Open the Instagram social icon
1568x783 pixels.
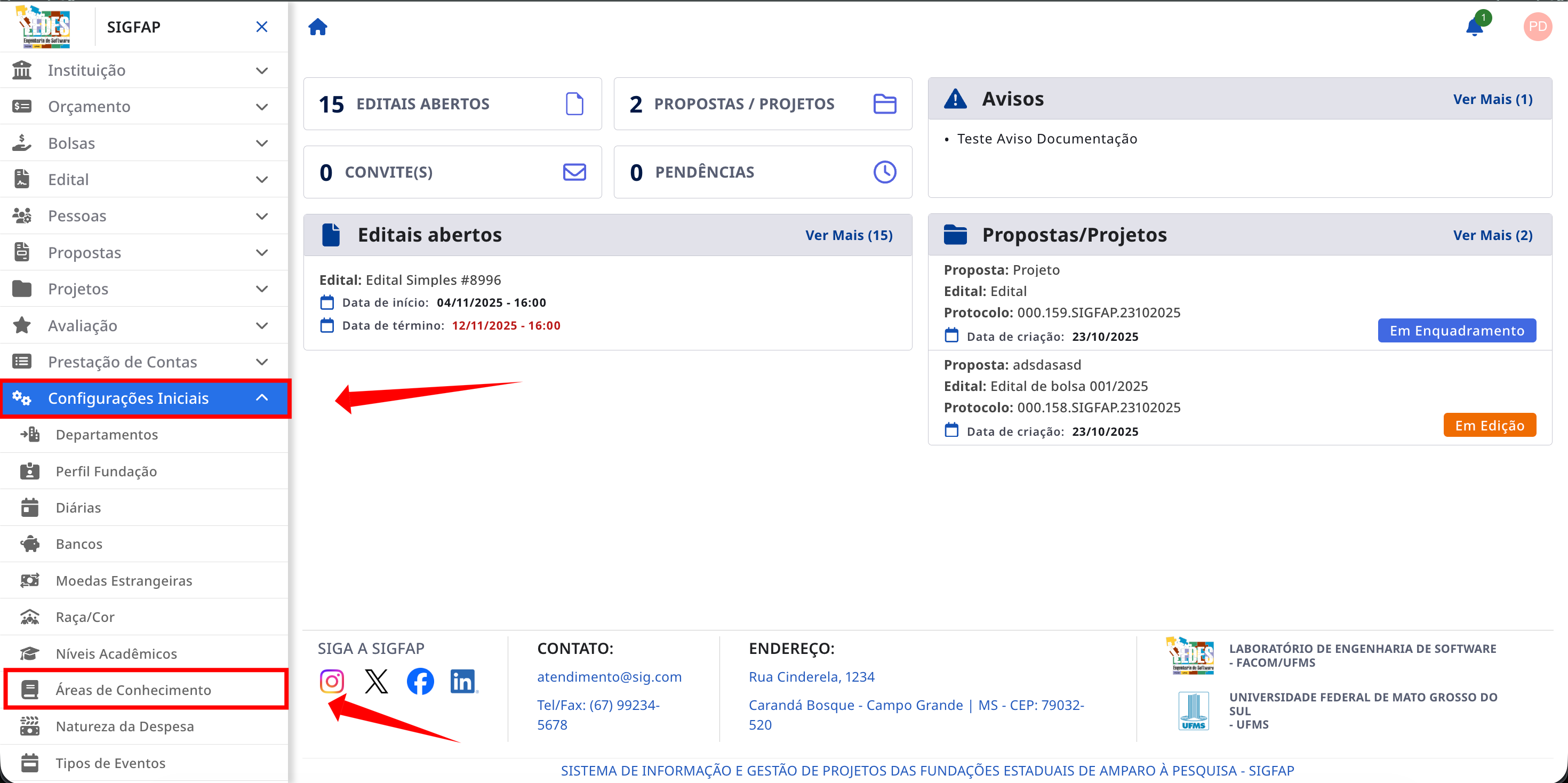[x=332, y=681]
